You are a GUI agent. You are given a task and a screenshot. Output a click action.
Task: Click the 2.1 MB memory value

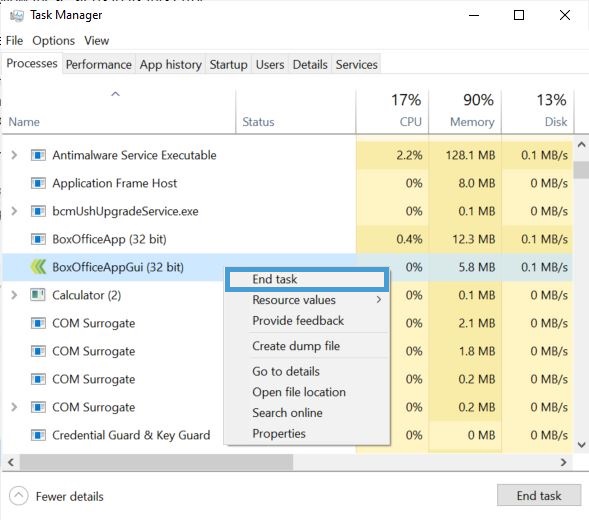pyautogui.click(x=476, y=323)
